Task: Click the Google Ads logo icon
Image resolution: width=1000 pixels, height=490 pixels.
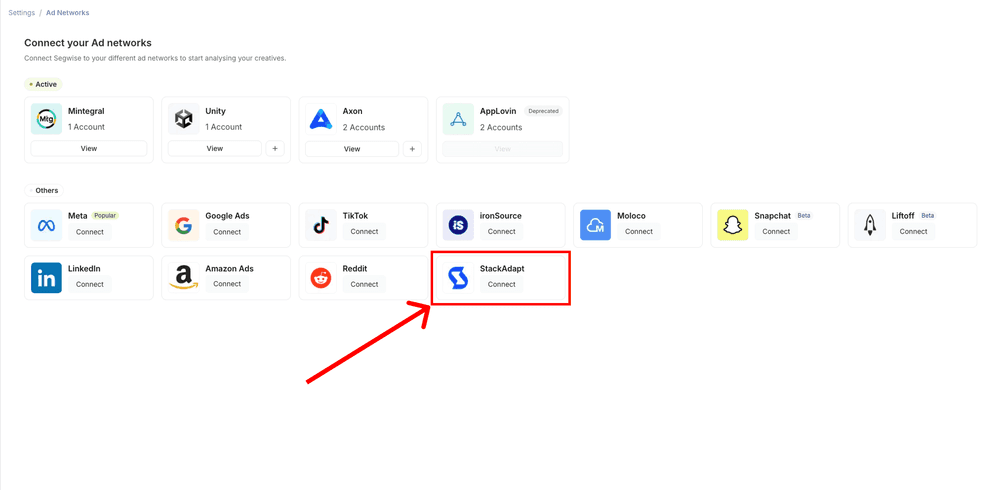Action: (184, 225)
